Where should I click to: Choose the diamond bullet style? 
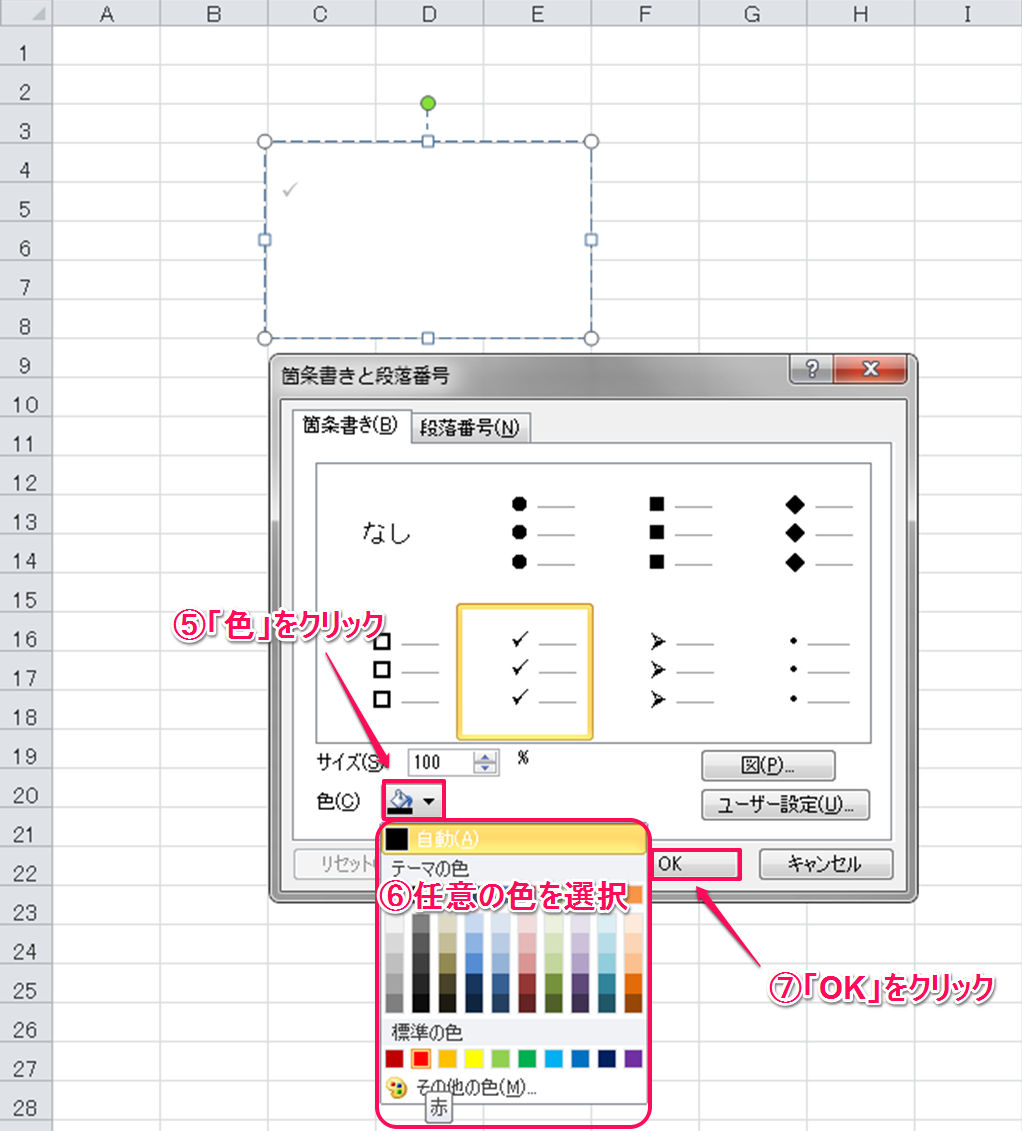coord(817,533)
